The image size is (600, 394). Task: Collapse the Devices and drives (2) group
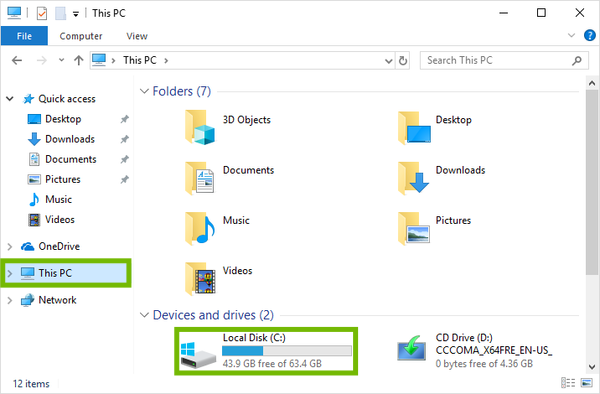point(144,315)
